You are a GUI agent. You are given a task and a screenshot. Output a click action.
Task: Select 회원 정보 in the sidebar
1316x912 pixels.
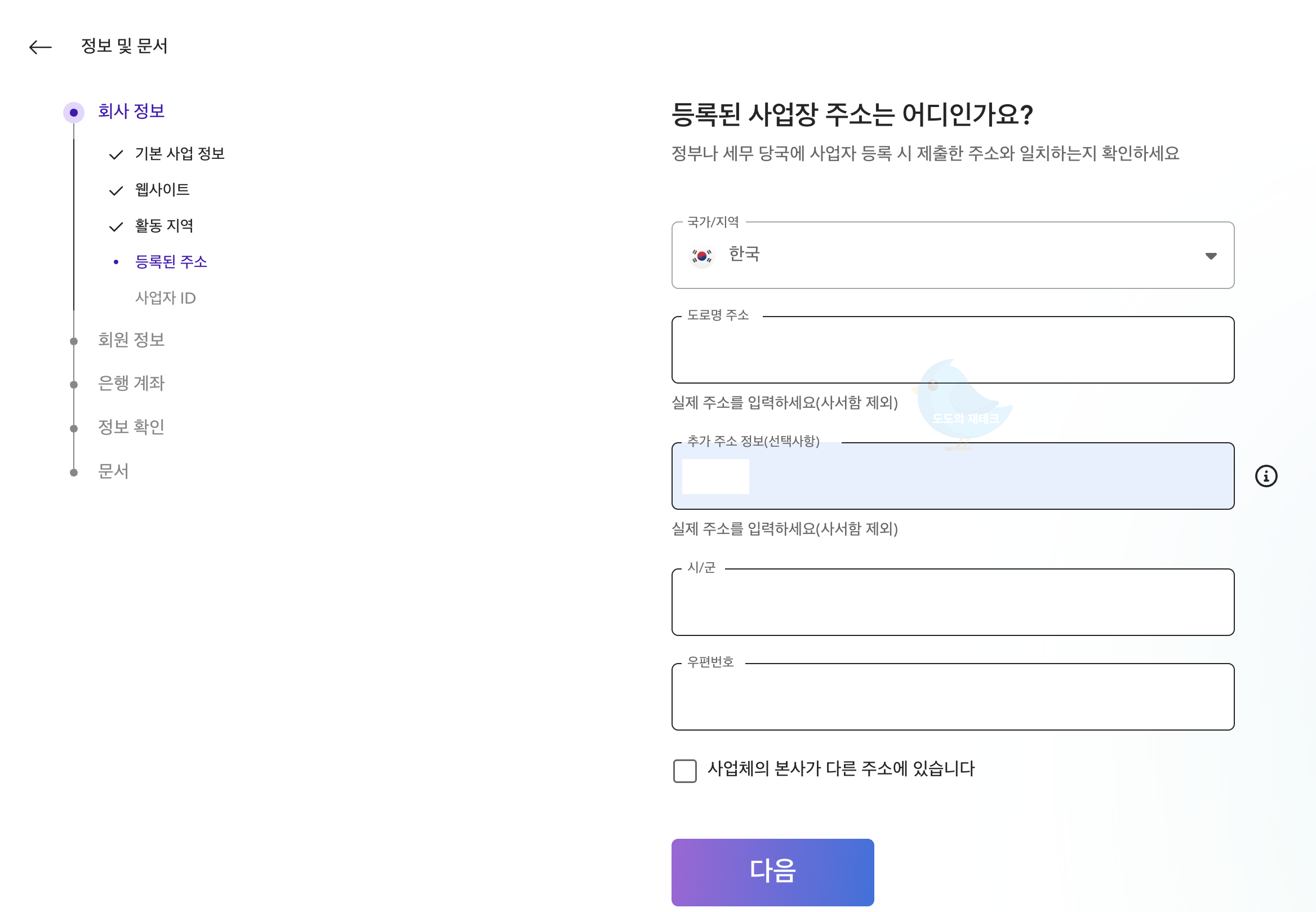point(132,341)
